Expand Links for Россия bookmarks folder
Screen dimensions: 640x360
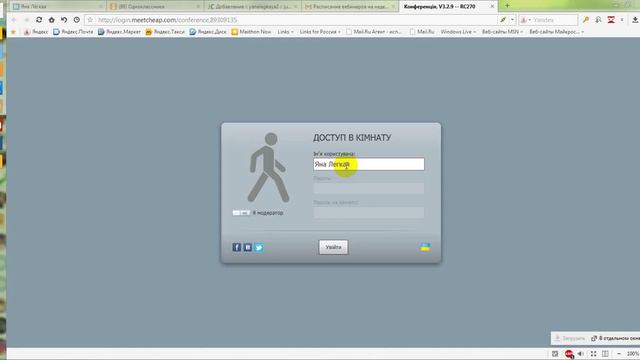[x=320, y=31]
